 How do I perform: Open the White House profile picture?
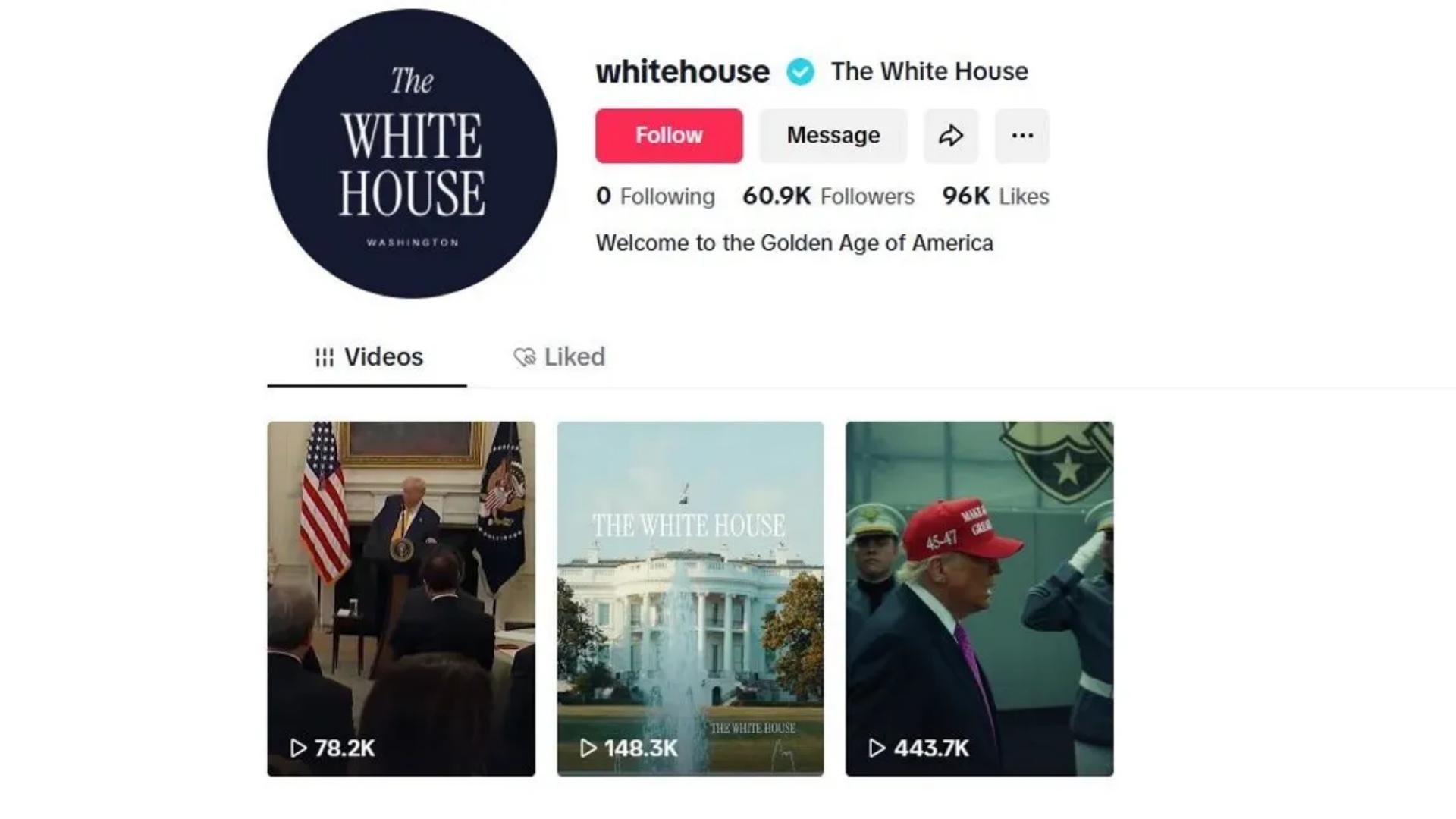[412, 153]
